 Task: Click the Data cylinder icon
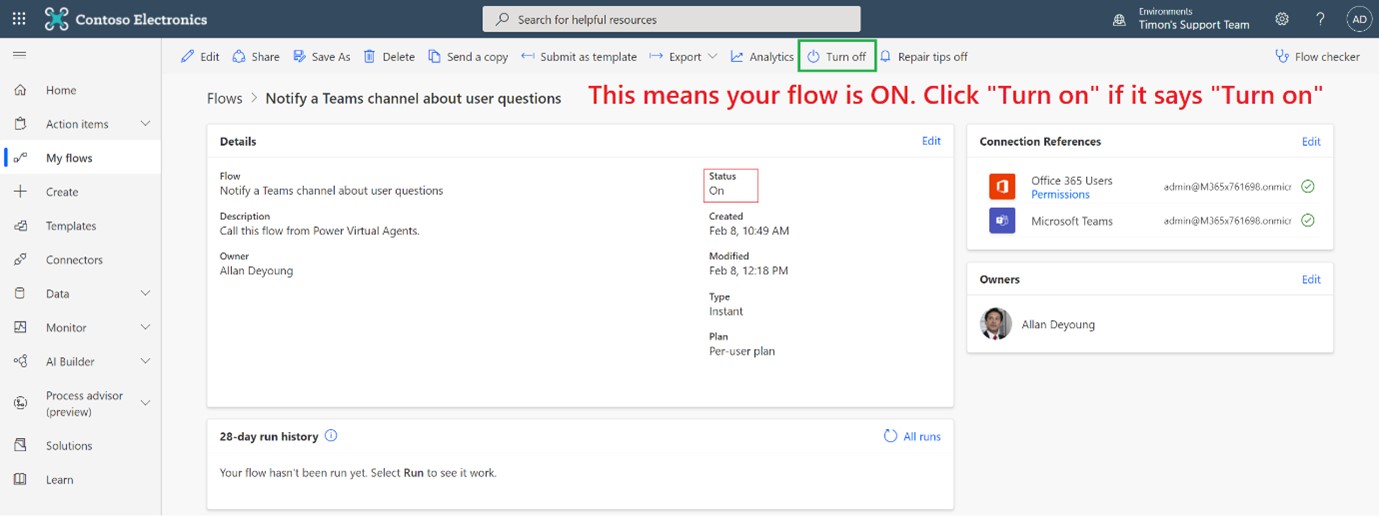20,294
